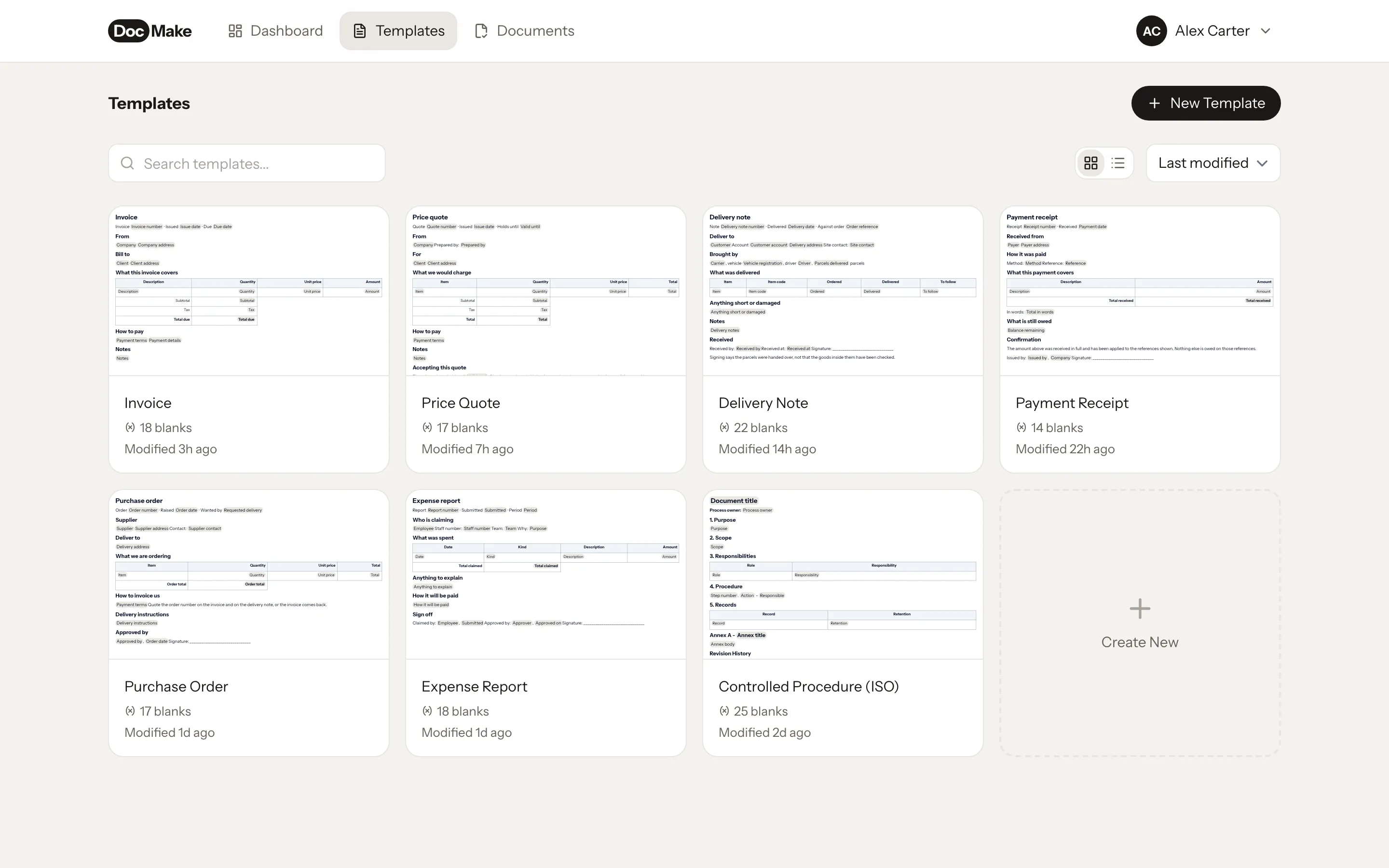
Task: Switch to the Templates tab
Action: click(398, 31)
